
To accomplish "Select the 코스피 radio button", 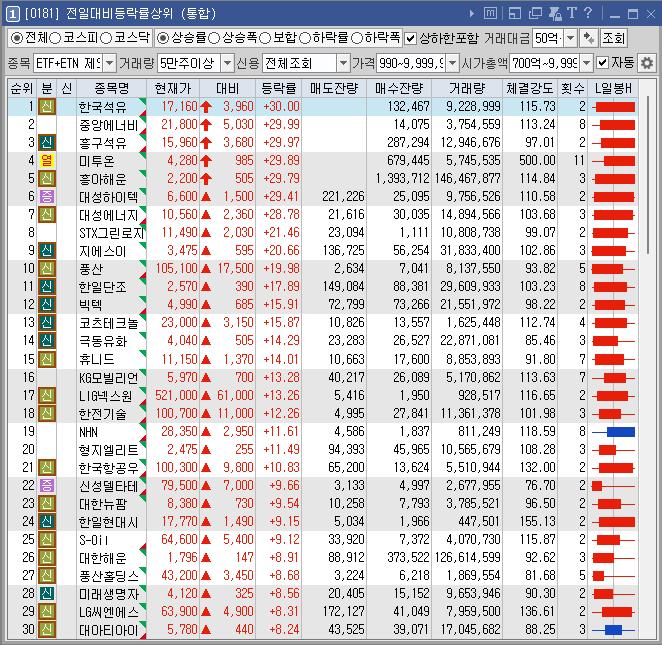I will tap(55, 38).
